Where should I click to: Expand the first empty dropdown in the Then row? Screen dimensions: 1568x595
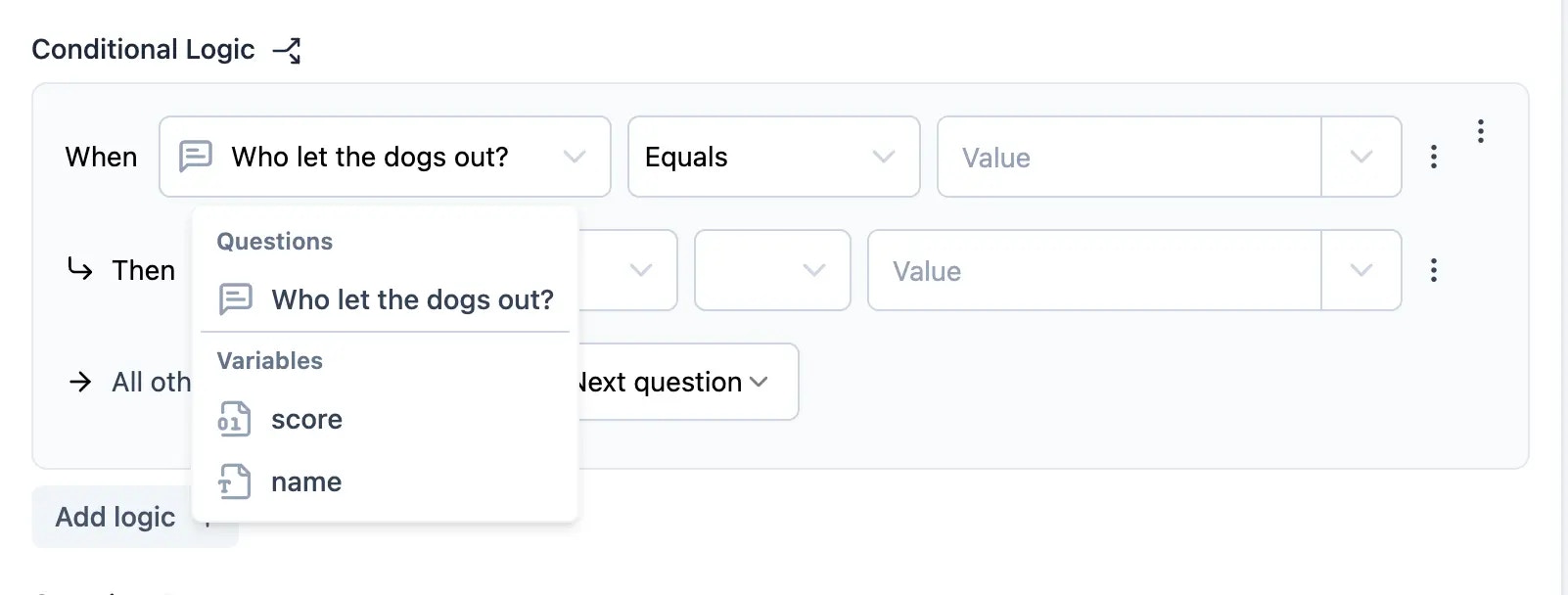(x=641, y=270)
